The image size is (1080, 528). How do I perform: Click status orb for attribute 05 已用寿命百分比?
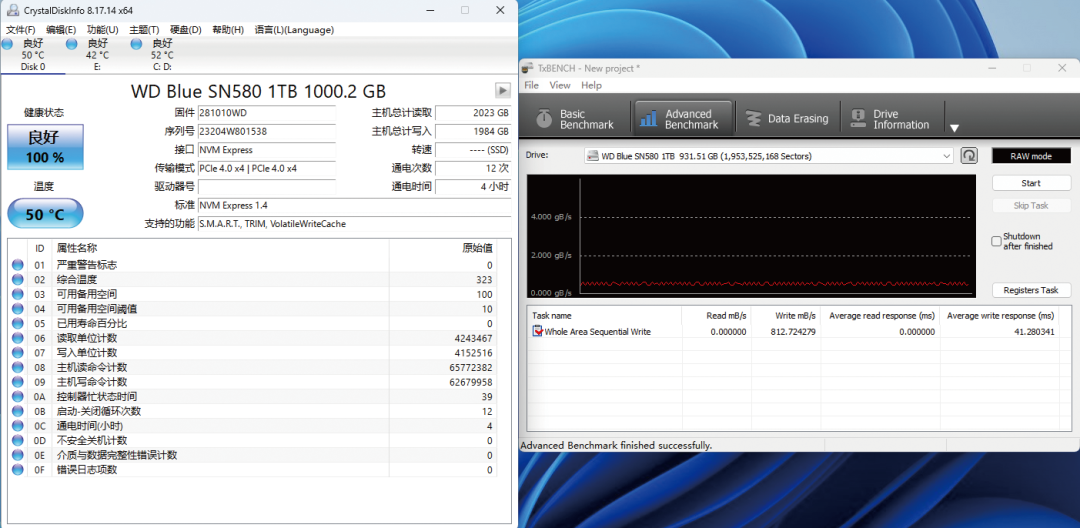point(18,324)
